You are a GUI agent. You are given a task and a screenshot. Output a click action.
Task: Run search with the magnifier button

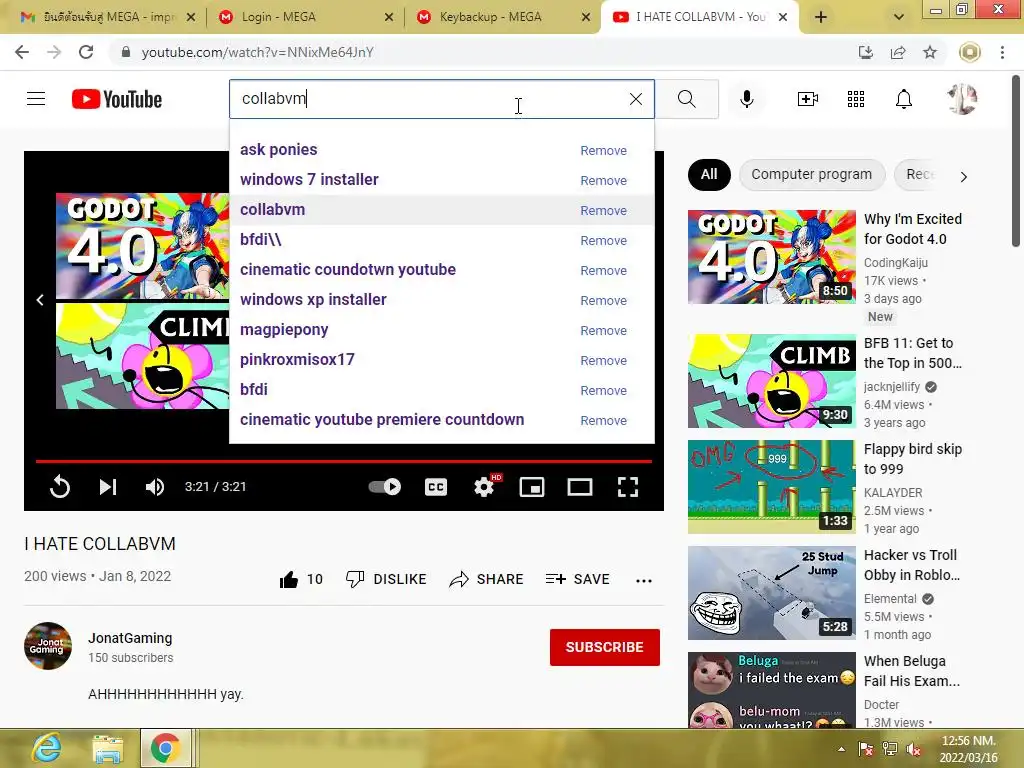pos(686,99)
